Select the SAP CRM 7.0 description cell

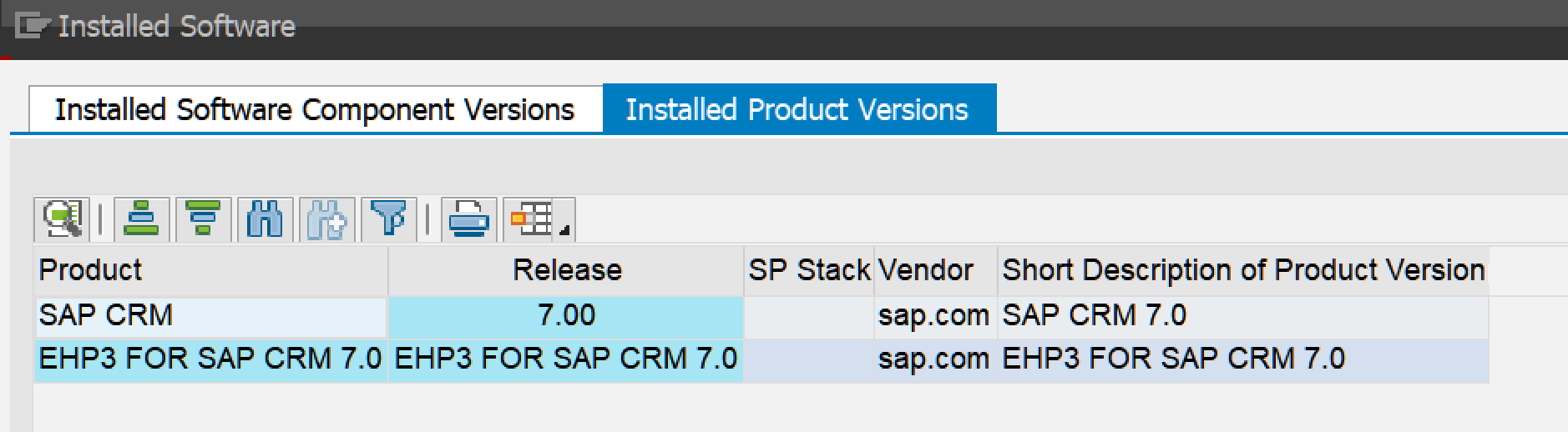pyautogui.click(x=1243, y=315)
